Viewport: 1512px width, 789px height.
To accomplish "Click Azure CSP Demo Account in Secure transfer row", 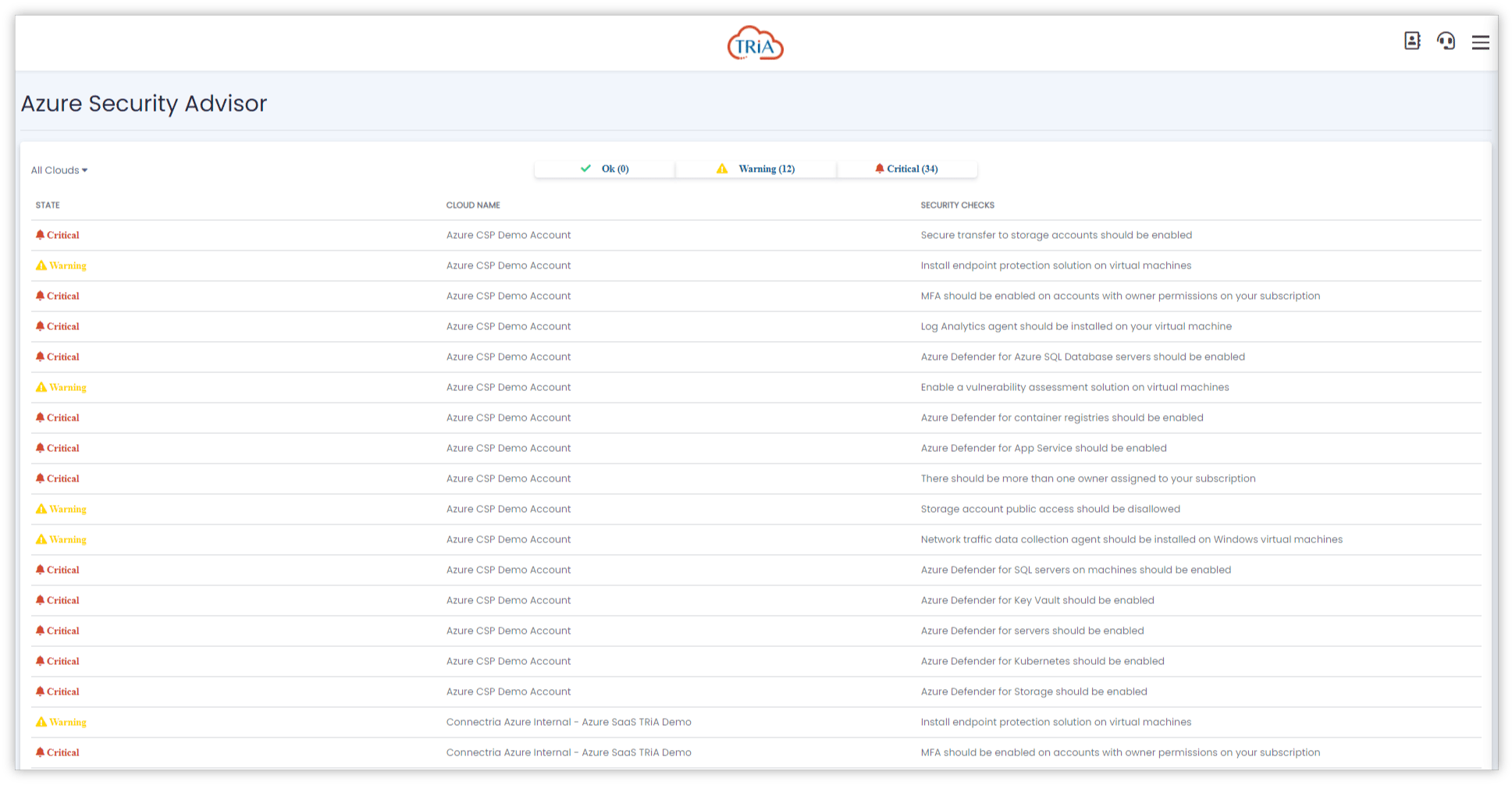I will (x=508, y=235).
